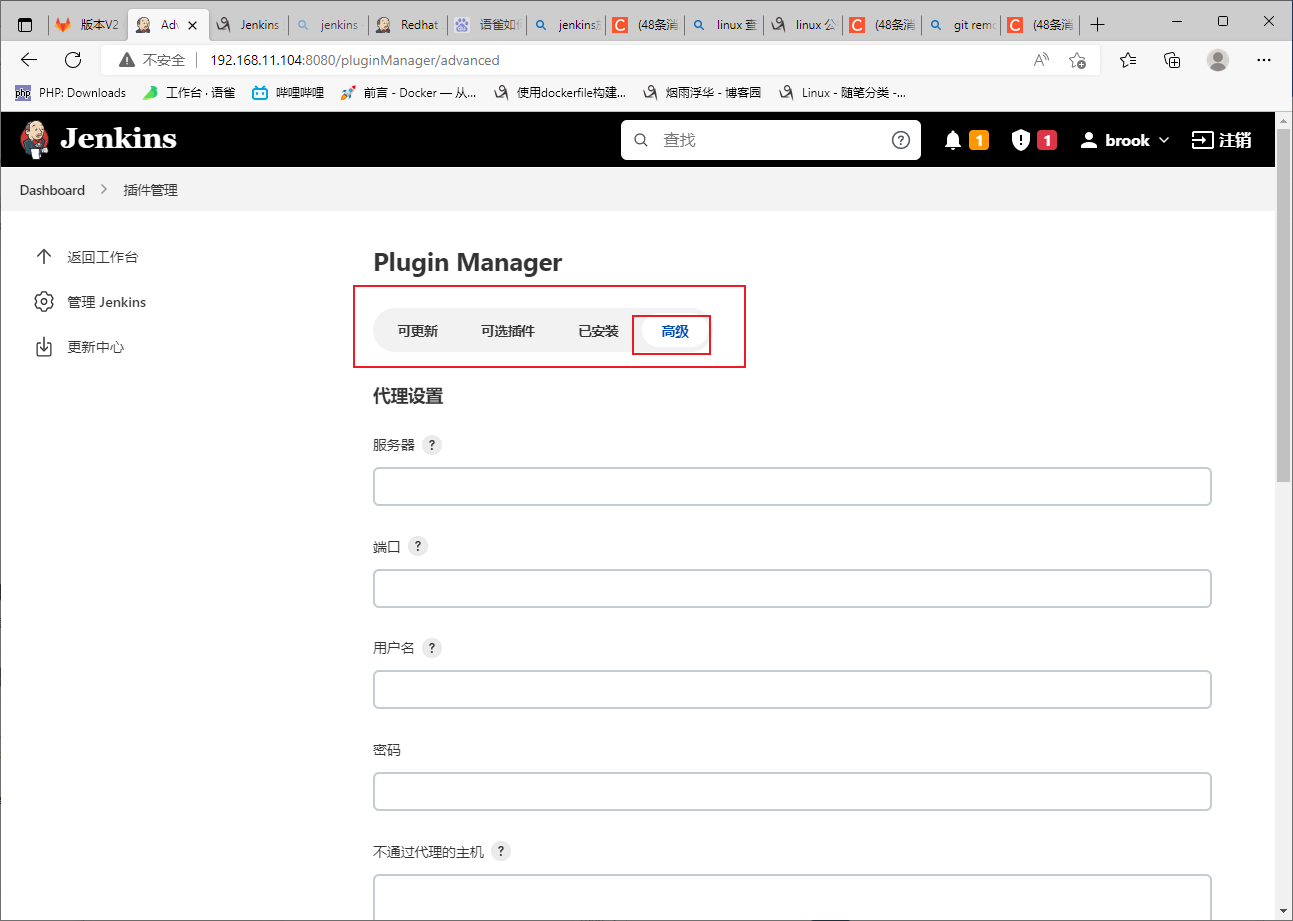
Task: Click the Jenkins logo in header
Action: (x=98, y=139)
